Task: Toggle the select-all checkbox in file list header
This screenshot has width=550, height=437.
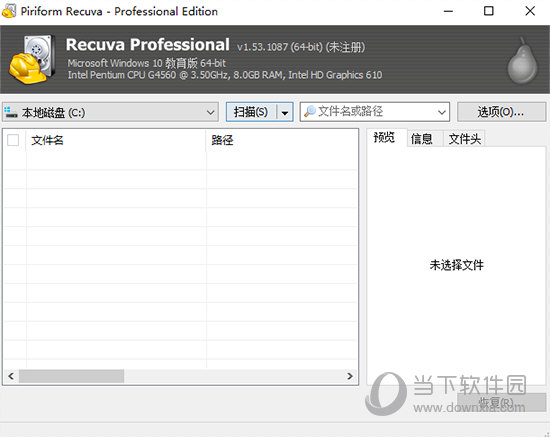Action: [x=13, y=140]
